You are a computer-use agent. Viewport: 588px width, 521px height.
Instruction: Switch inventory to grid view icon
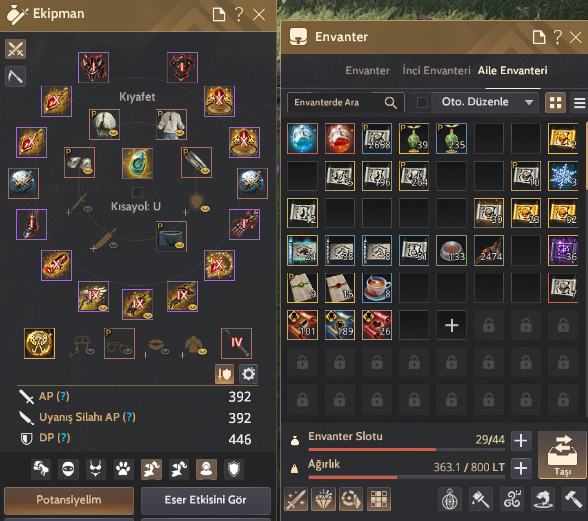tap(555, 102)
